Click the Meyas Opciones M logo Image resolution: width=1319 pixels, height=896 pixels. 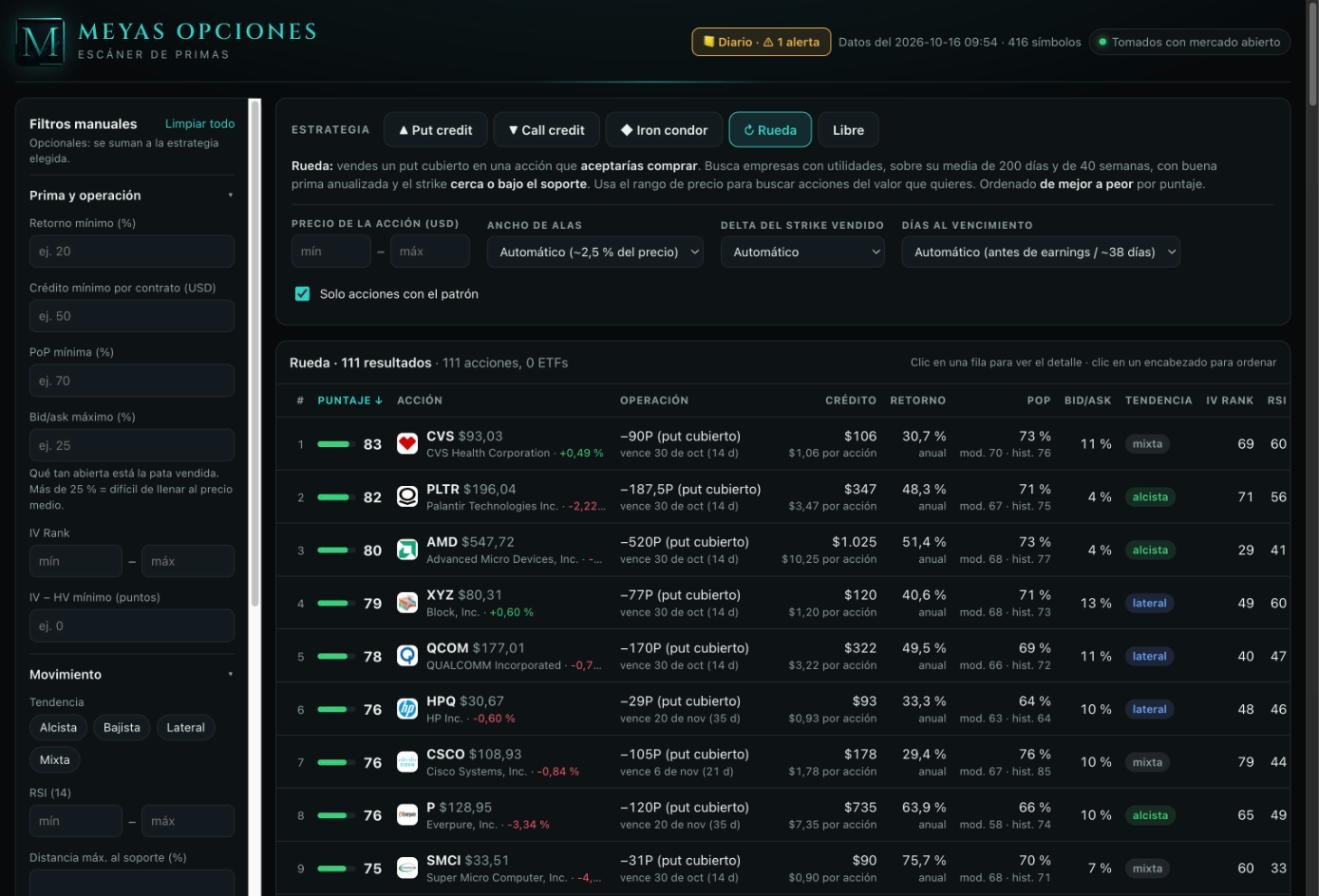[x=41, y=42]
